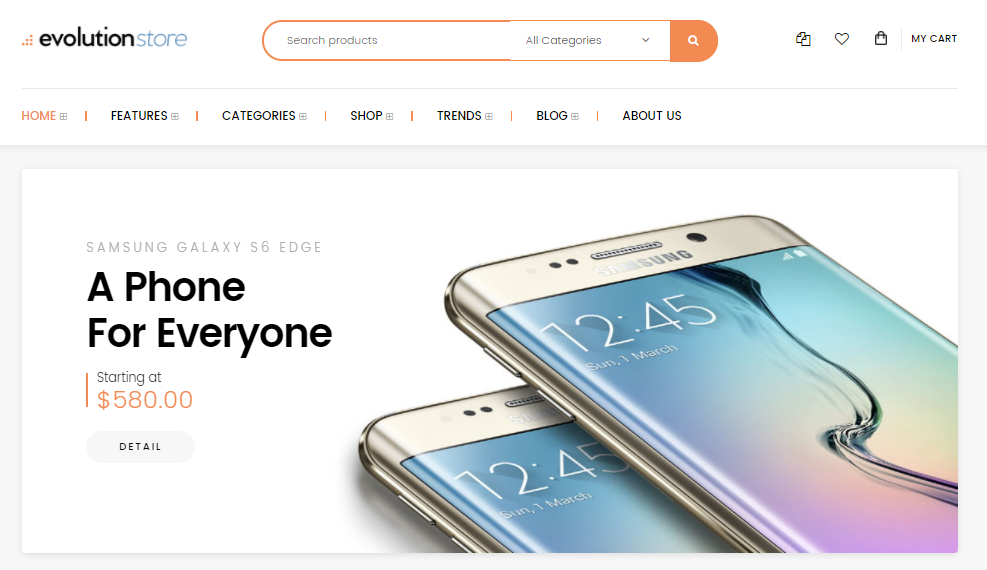Expand the plus icon beside TRENDS
987x570 pixels.
pos(489,116)
